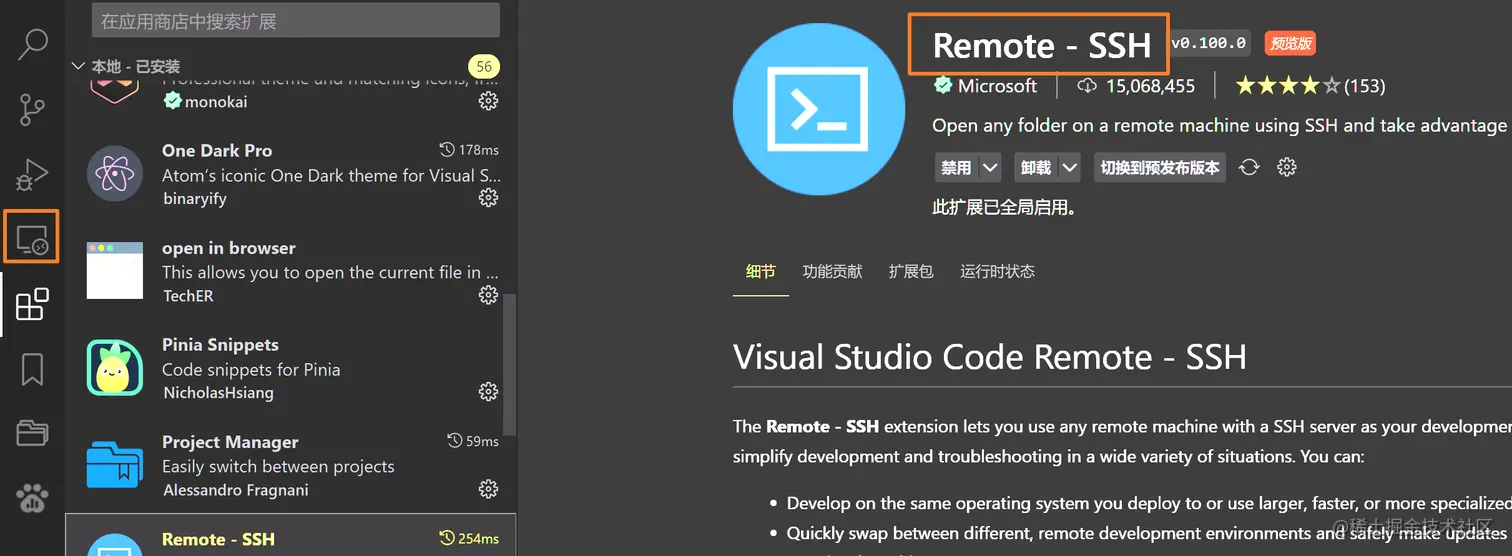This screenshot has width=1512, height=556.
Task: Click the 禁用 disable button
Action: 956,167
